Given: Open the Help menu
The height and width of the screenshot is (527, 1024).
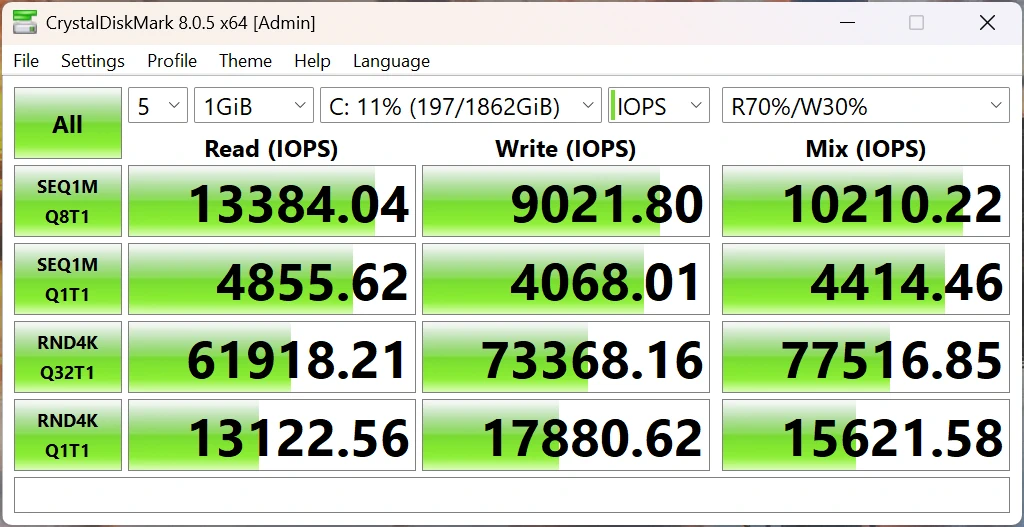Looking at the screenshot, I should [x=312, y=61].
